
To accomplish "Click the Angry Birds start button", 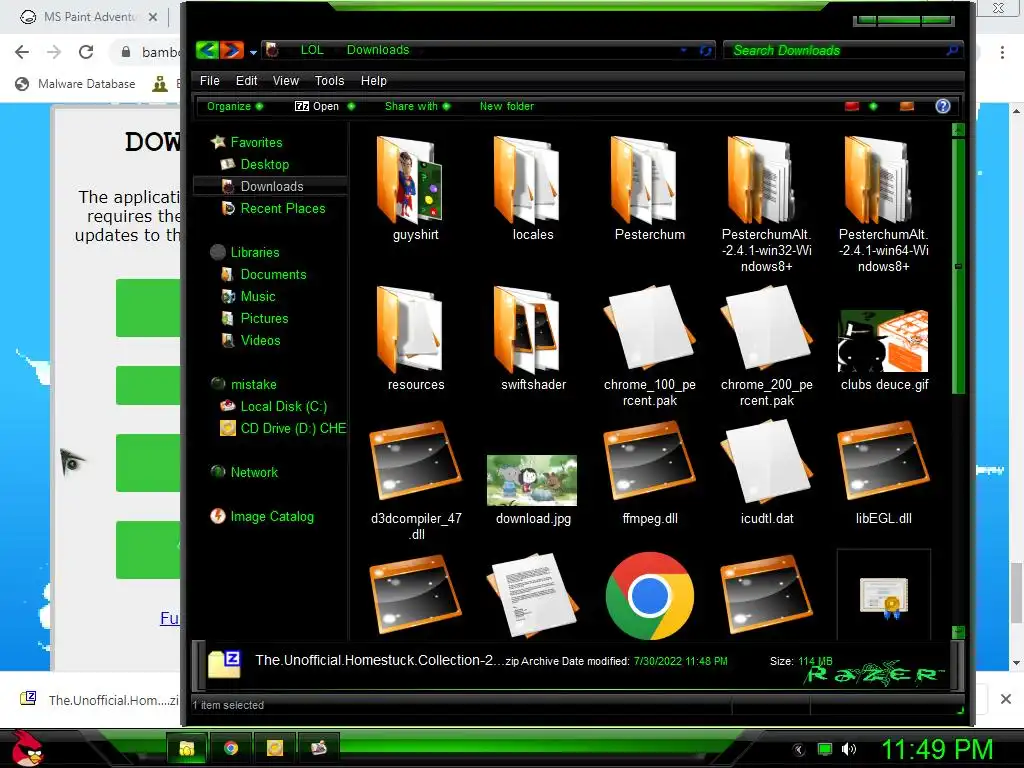I will [27, 748].
